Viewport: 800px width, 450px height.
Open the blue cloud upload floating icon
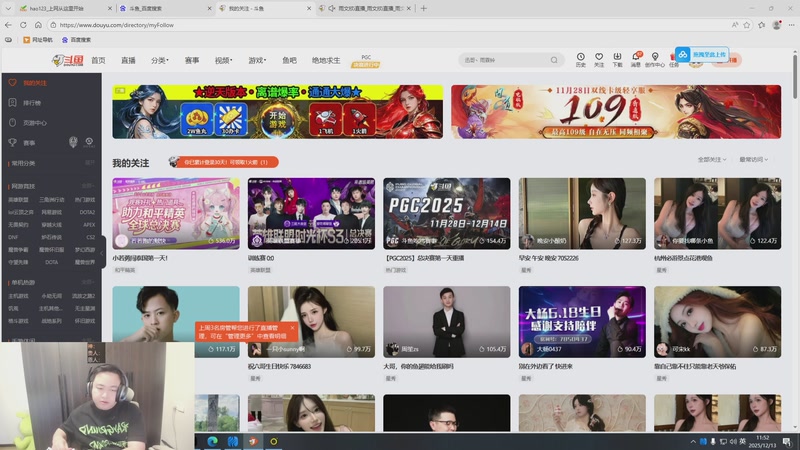point(683,55)
